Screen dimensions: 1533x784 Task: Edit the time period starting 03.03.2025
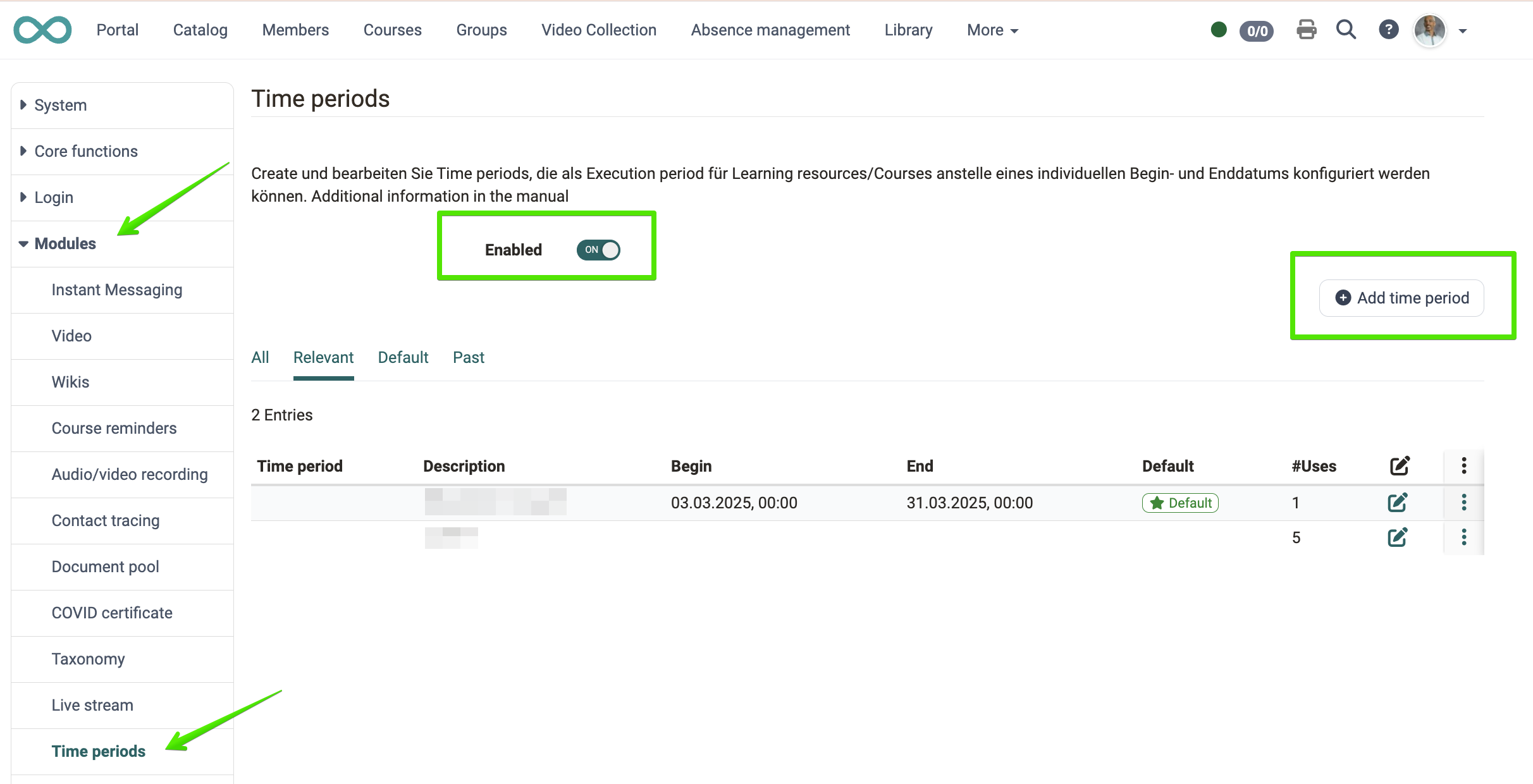click(1397, 503)
